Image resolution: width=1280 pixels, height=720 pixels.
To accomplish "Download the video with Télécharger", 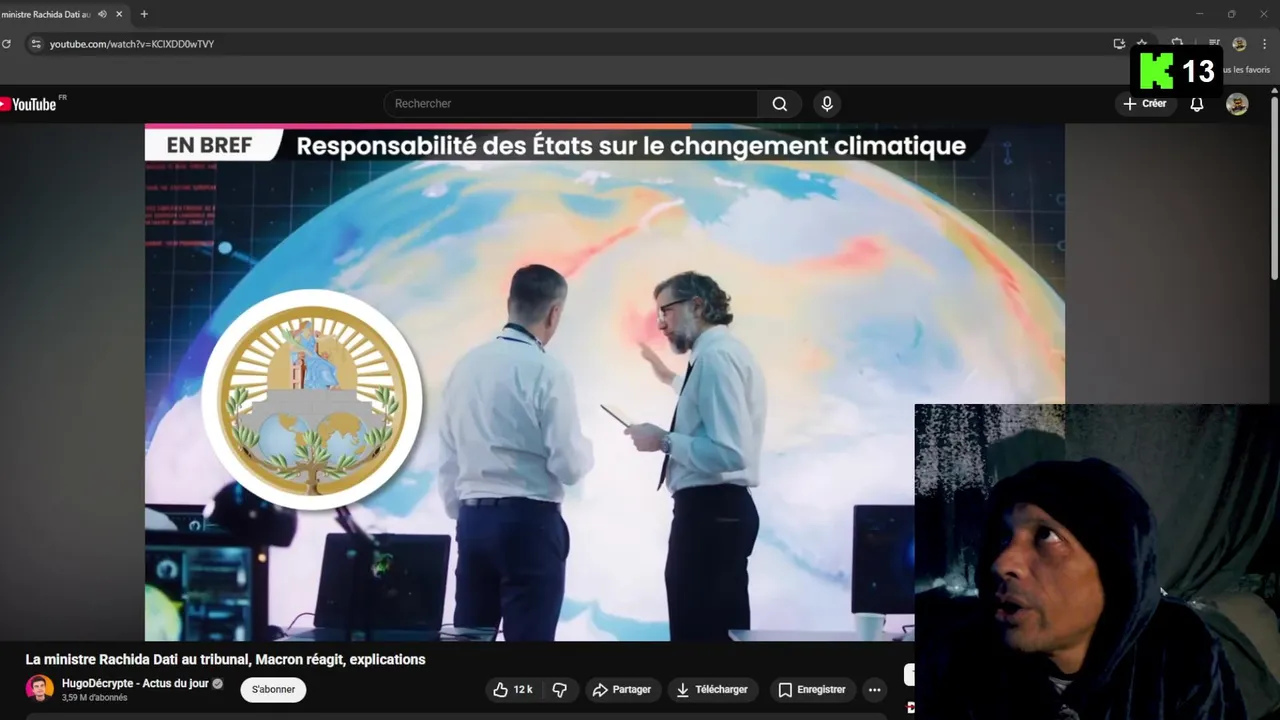I will click(x=712, y=690).
